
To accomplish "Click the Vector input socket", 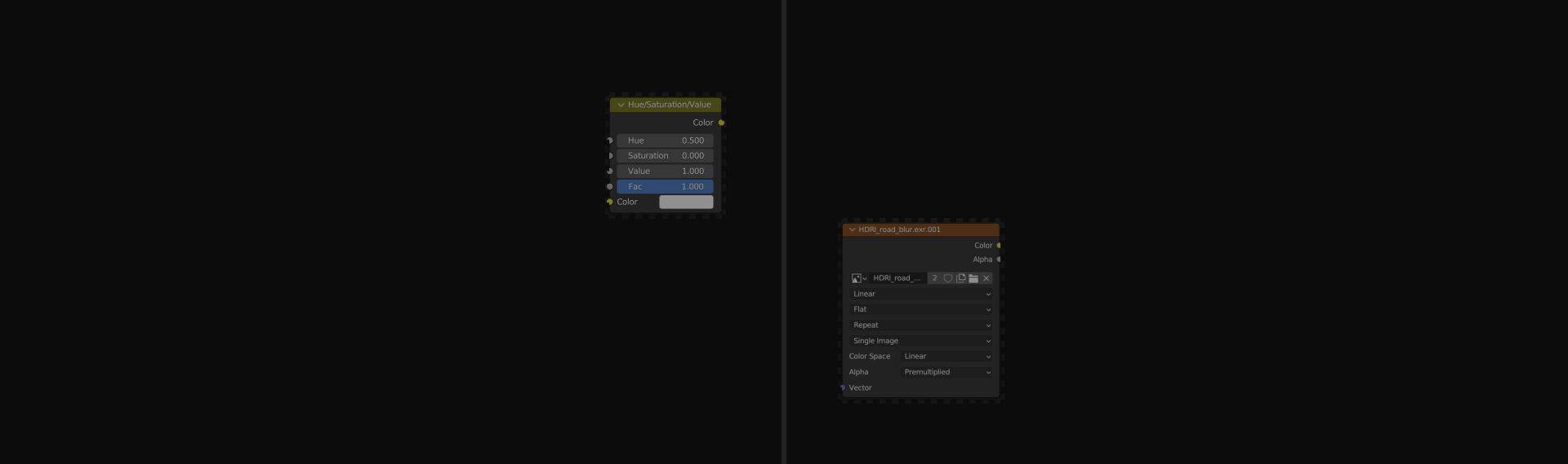I will (x=843, y=388).
